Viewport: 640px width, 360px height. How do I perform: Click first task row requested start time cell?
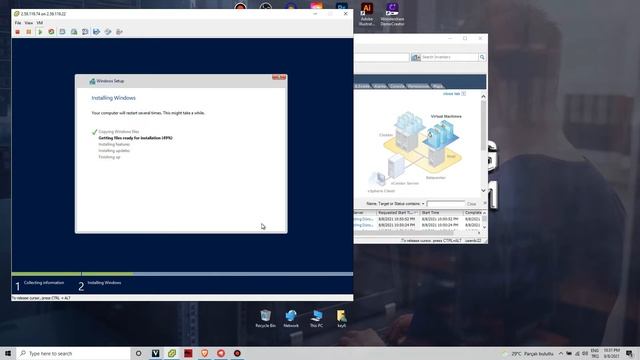[398, 219]
